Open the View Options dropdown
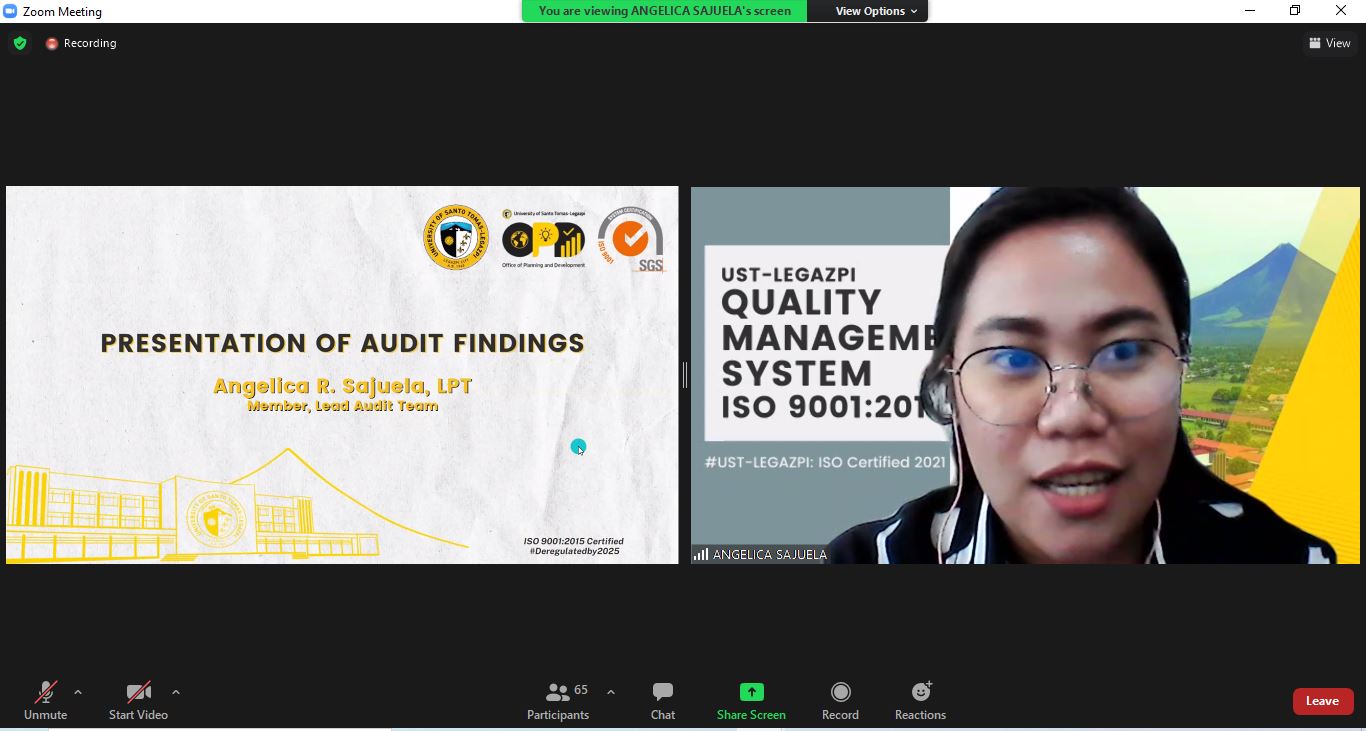Viewport: 1366px width, 731px height. coord(876,11)
